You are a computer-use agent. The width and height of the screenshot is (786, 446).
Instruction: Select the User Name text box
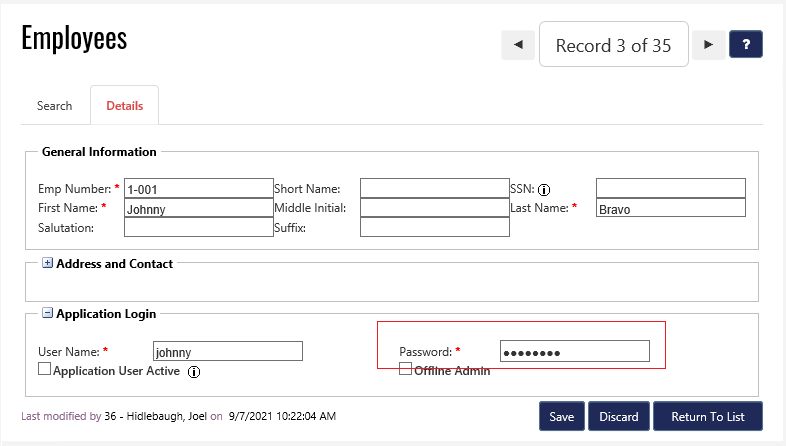click(x=227, y=351)
